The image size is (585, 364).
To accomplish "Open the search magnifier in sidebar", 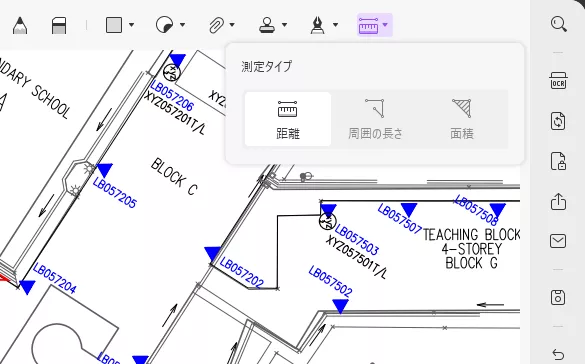I will pyautogui.click(x=559, y=24).
